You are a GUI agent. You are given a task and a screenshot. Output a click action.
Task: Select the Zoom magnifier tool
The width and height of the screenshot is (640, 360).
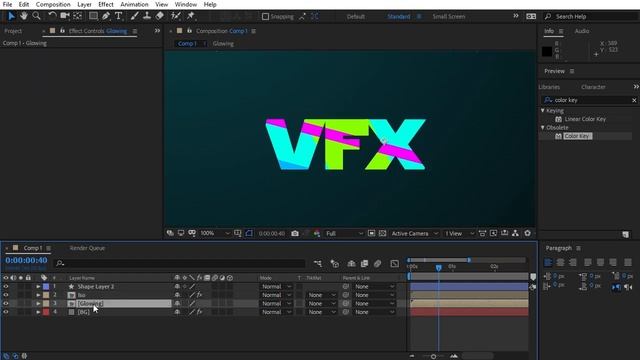point(36,16)
